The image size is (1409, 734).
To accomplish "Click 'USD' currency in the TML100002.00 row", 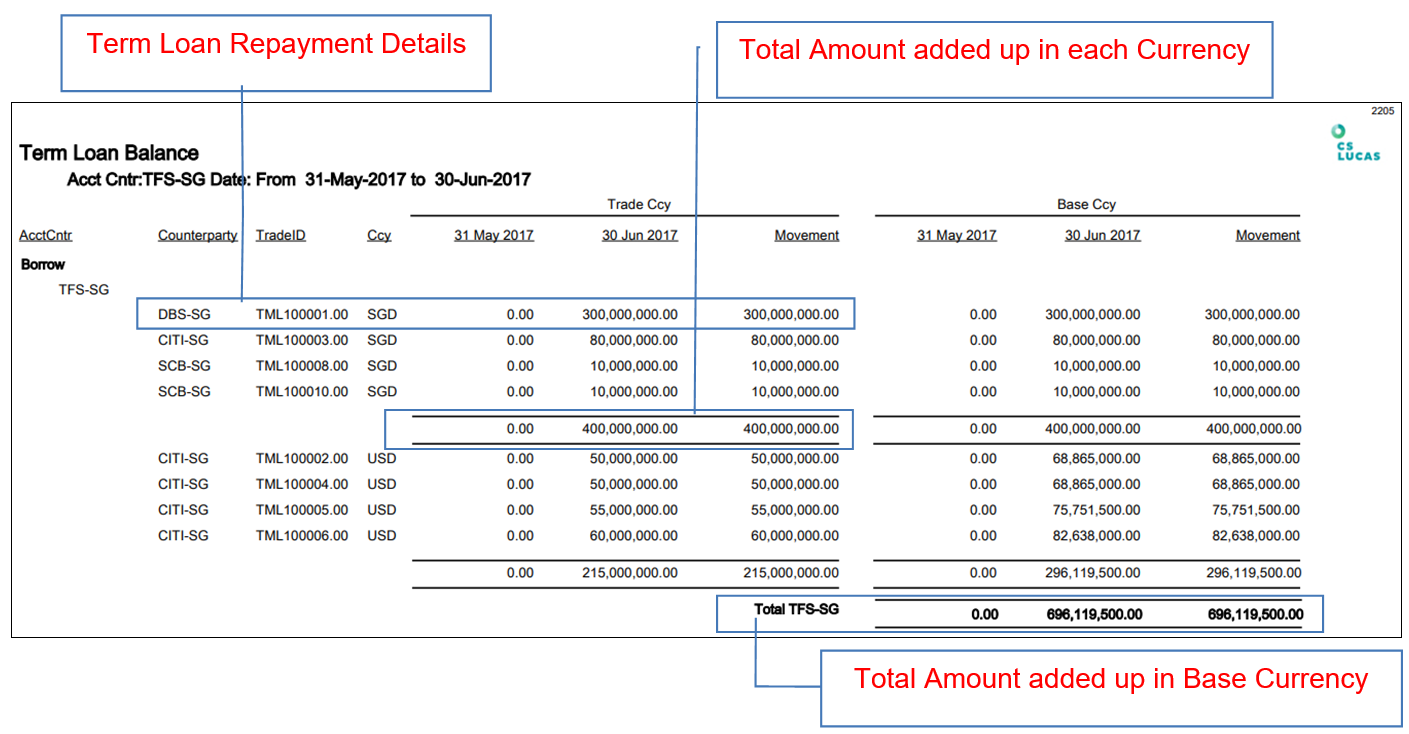I will coord(382,459).
